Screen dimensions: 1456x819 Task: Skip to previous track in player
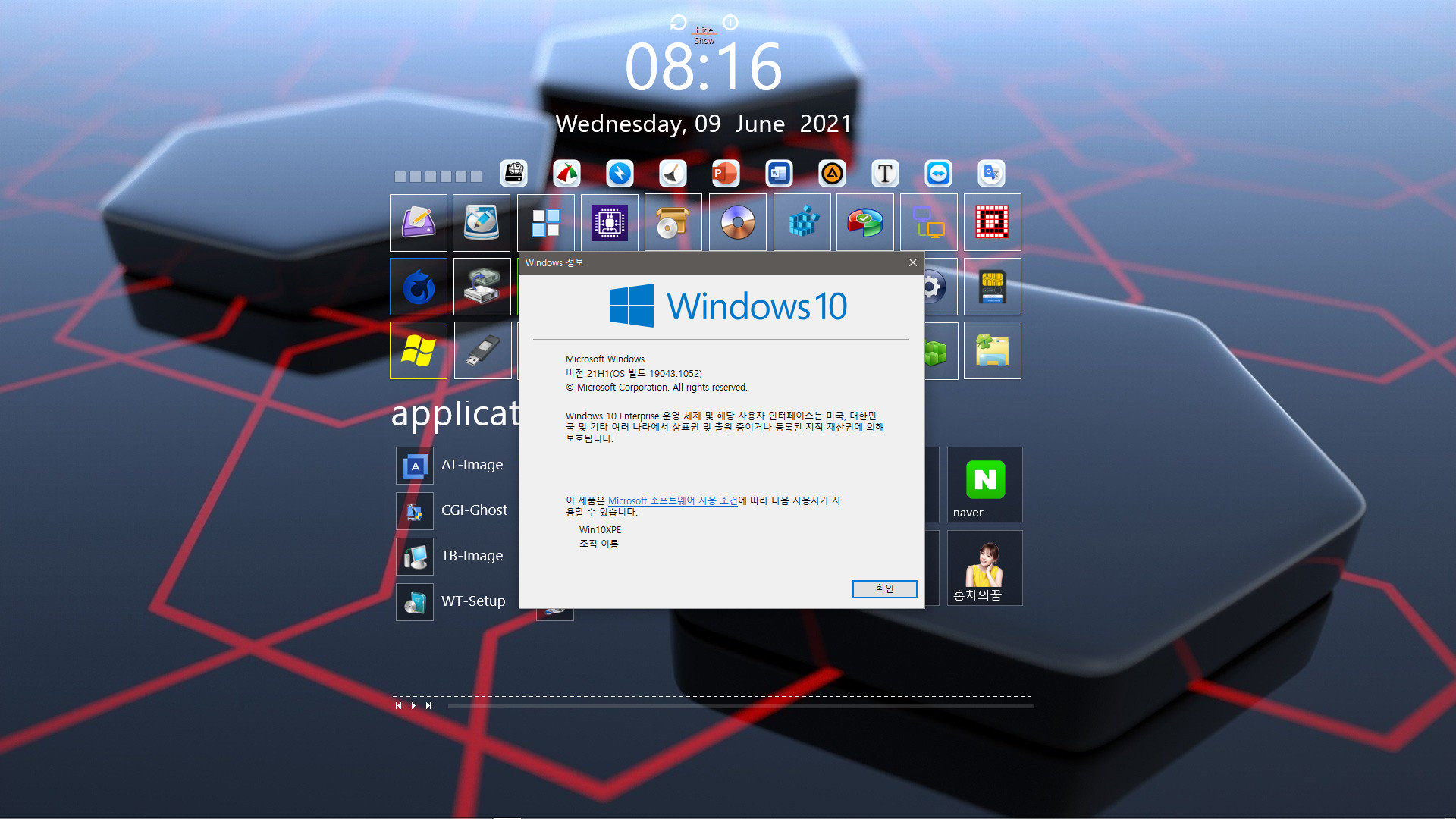(x=398, y=706)
